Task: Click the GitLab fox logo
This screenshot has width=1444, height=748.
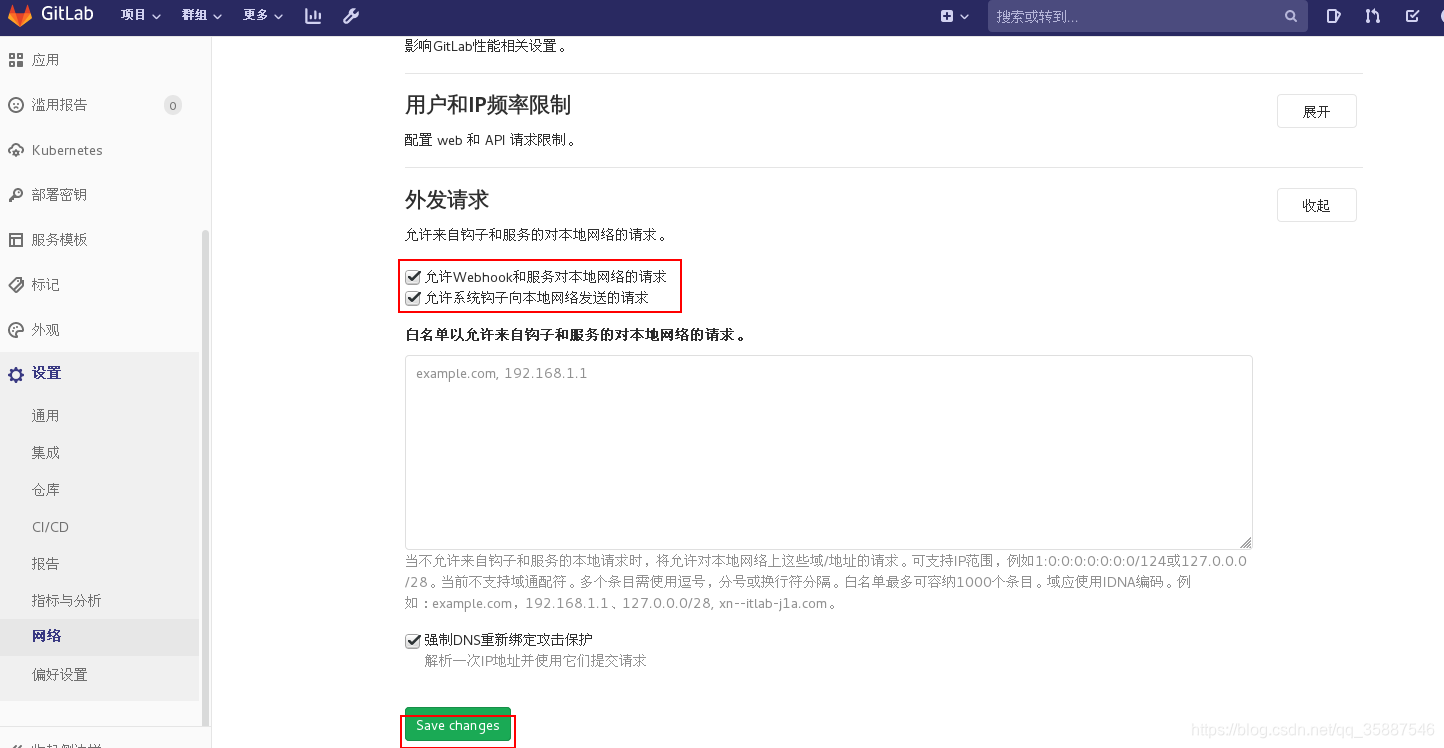Action: (x=21, y=14)
